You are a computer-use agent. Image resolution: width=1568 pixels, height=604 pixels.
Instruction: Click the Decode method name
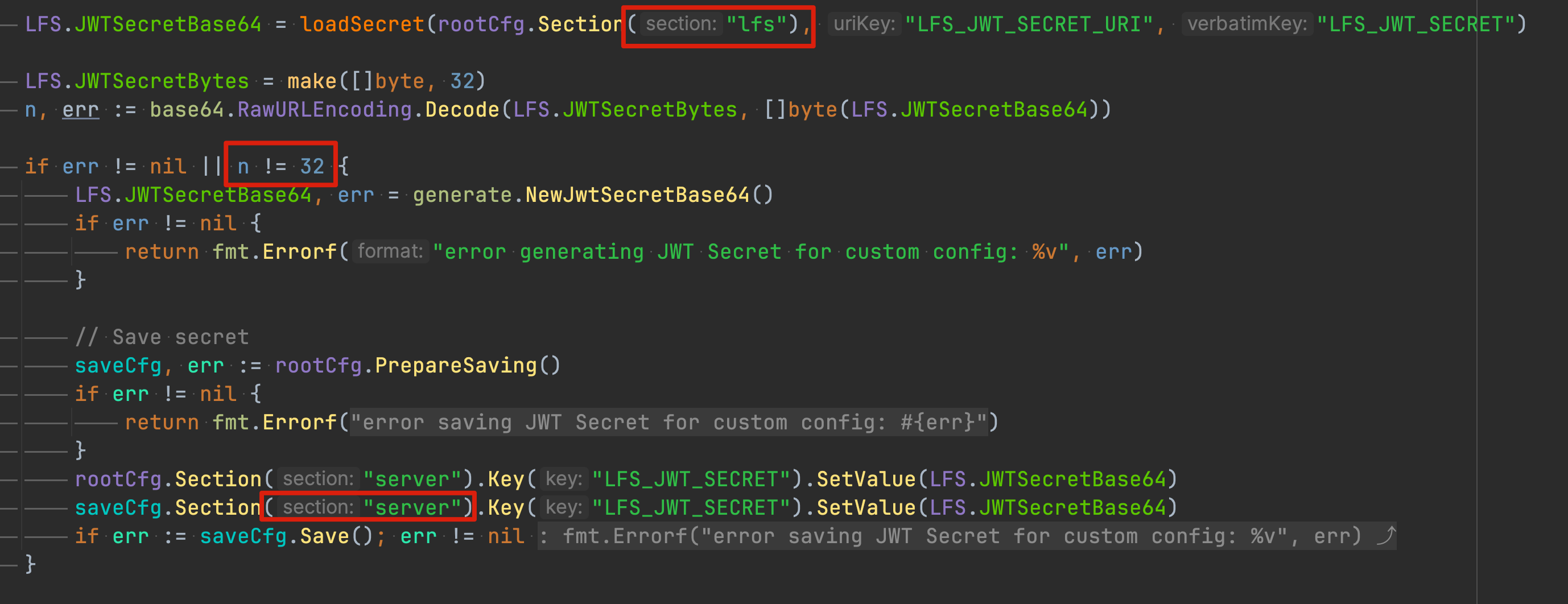point(462,110)
